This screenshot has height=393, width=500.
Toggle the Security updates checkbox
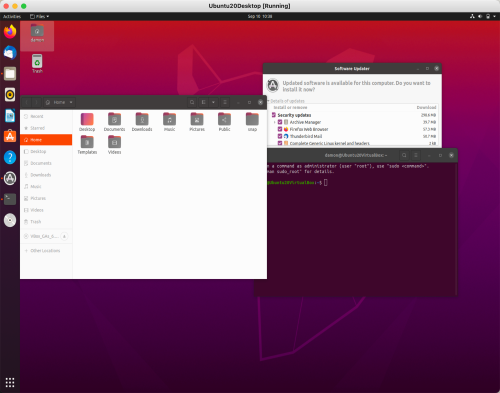click(274, 115)
